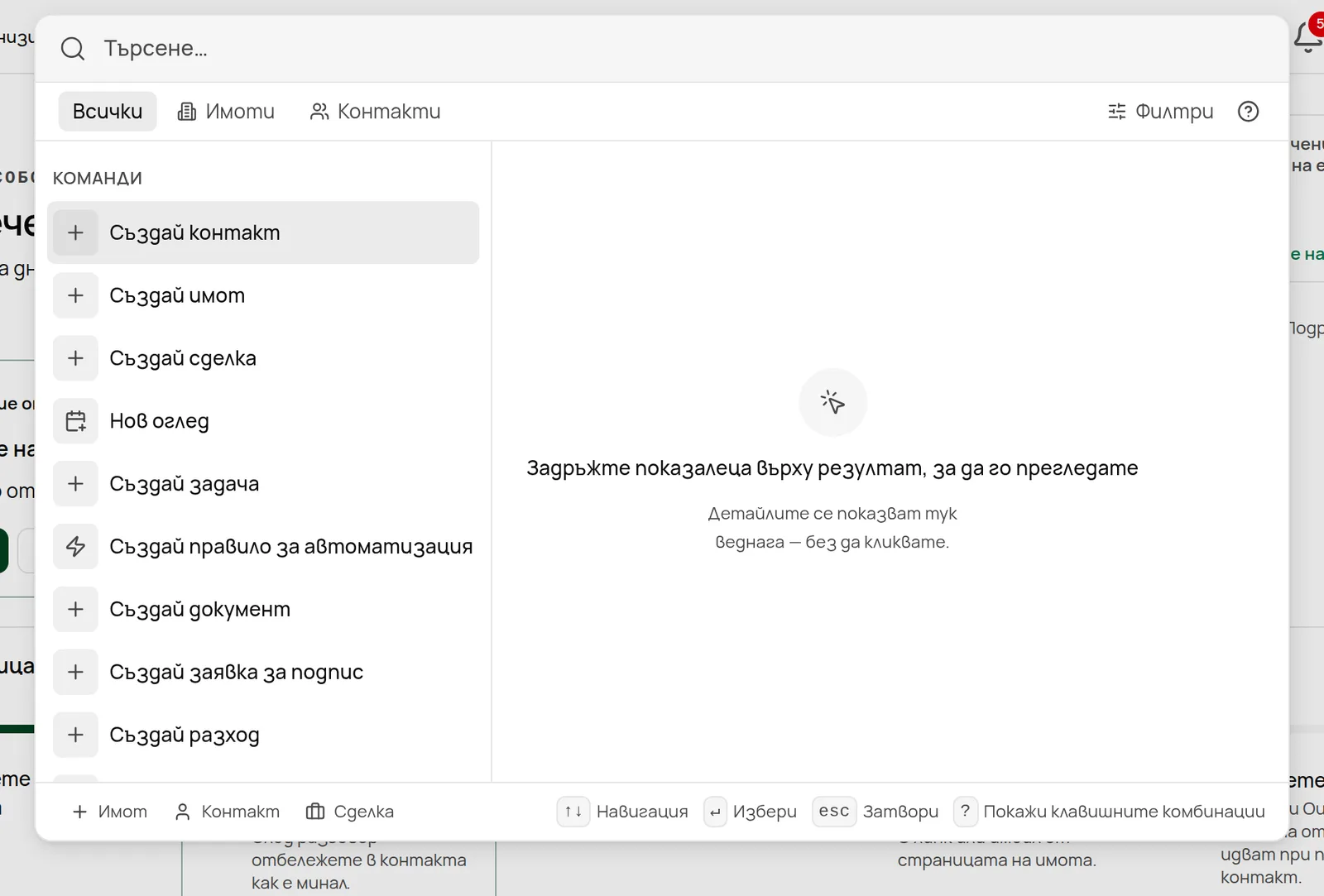Image resolution: width=1324 pixels, height=896 pixels.
Task: Click lightning icon for automation rule
Action: point(76,547)
